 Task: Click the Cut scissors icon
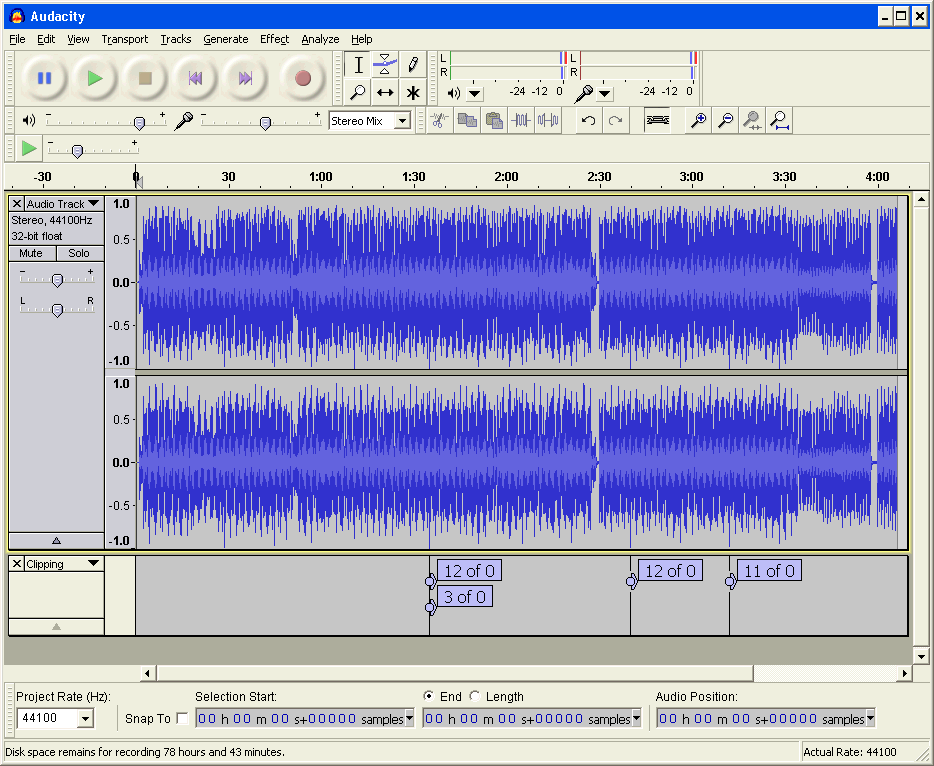click(440, 121)
